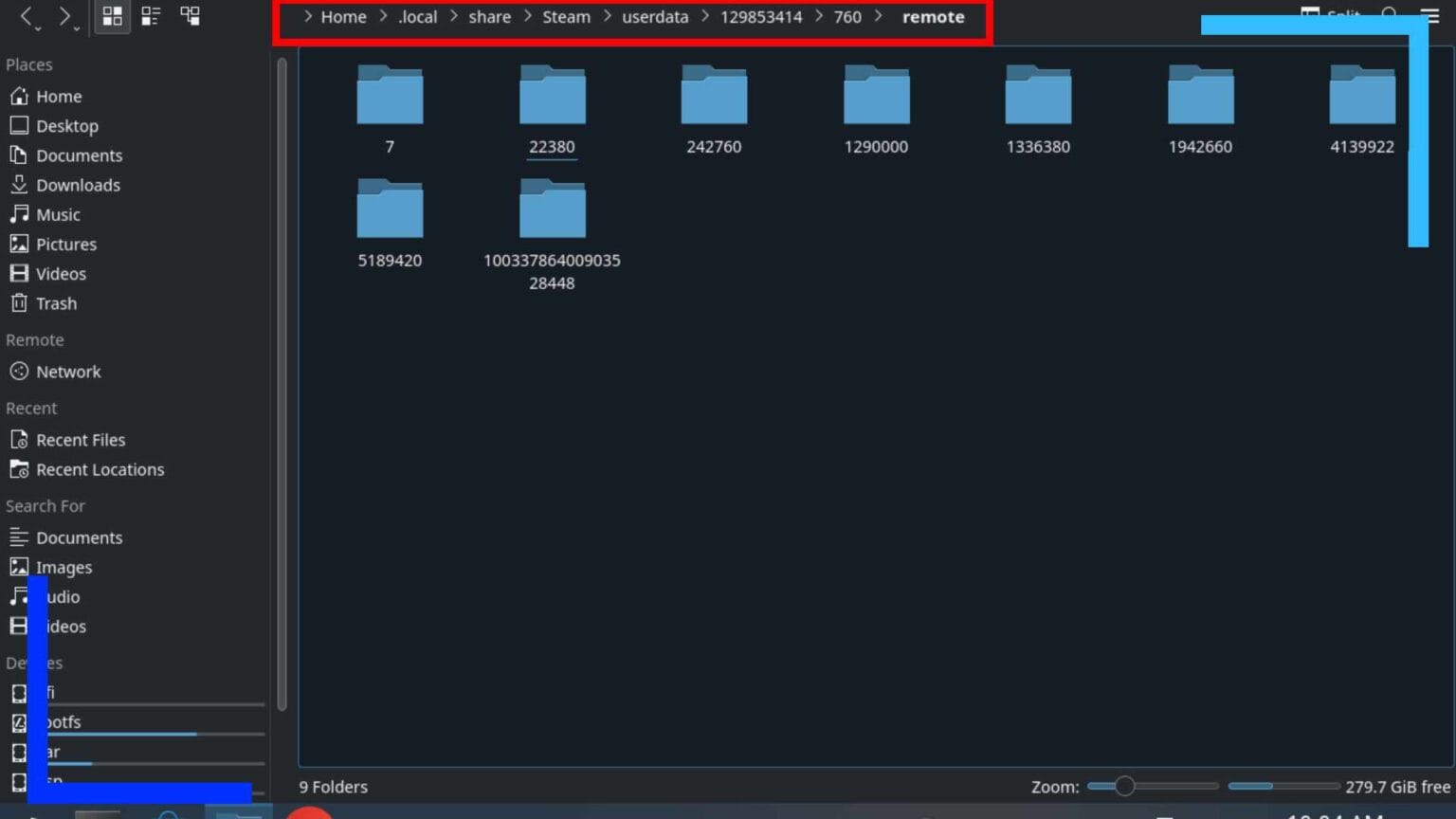Click the Forward navigation arrow
Screen dimensions: 1456x819
[64, 16]
